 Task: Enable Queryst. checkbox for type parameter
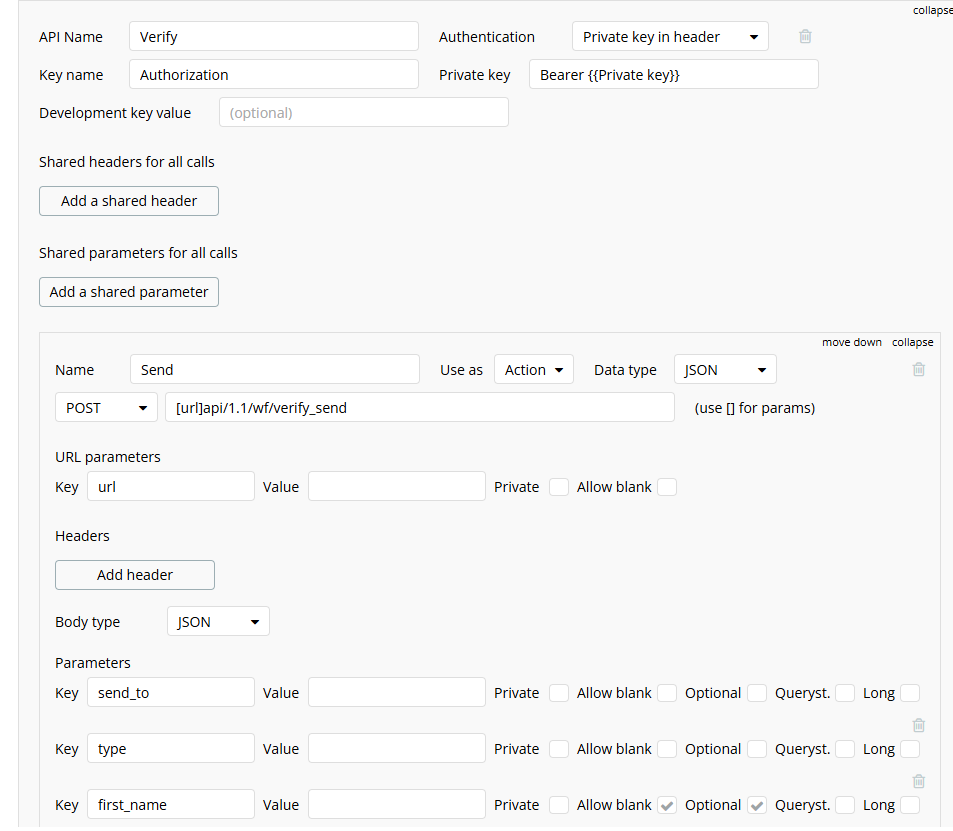pos(845,749)
